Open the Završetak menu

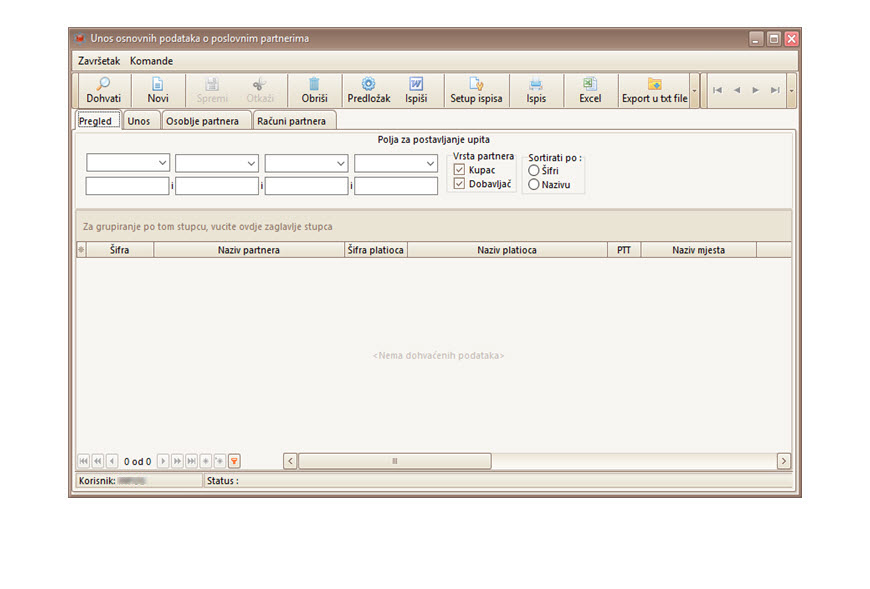99,61
